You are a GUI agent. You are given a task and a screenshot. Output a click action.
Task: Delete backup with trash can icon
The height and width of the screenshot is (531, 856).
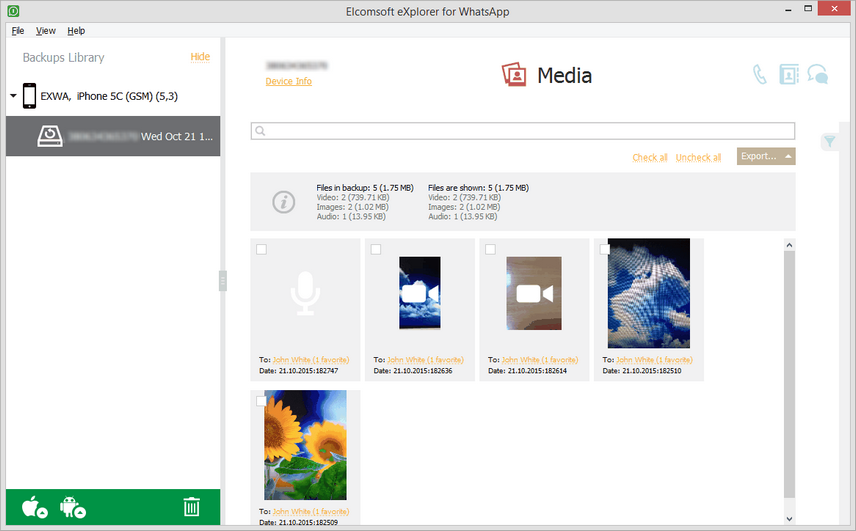191,506
